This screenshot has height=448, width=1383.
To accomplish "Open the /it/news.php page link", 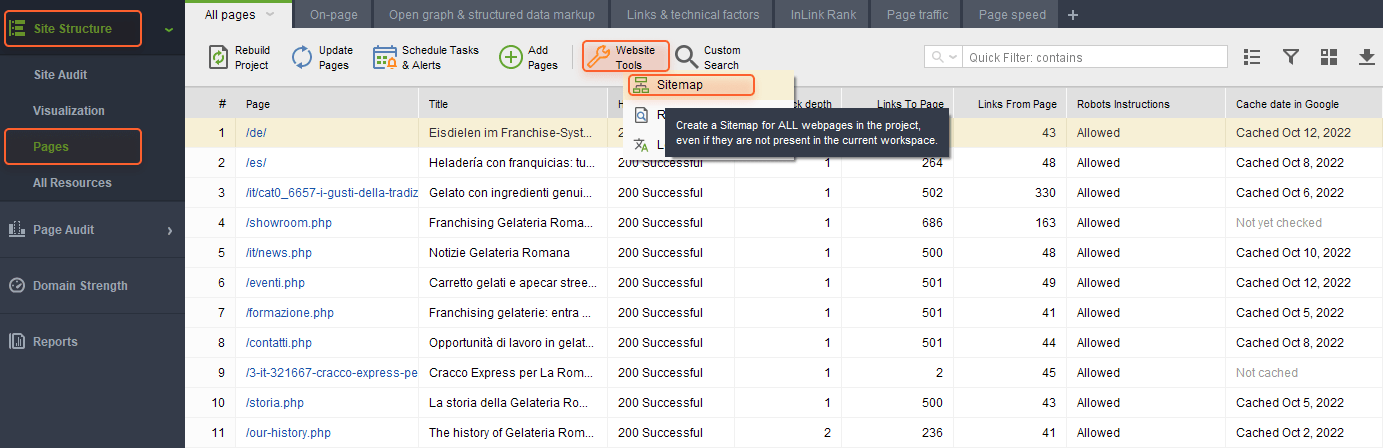I will click(279, 253).
